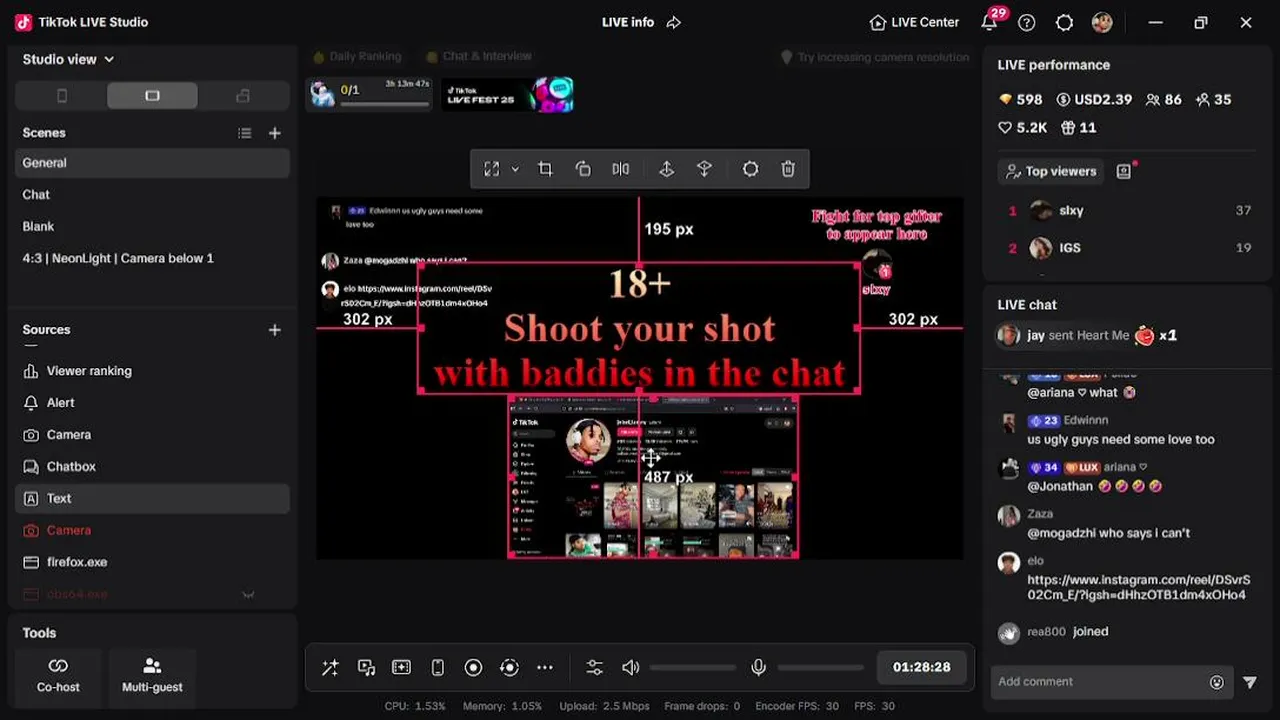Select the crop tool in source toolbar
The width and height of the screenshot is (1280, 720).
[545, 169]
